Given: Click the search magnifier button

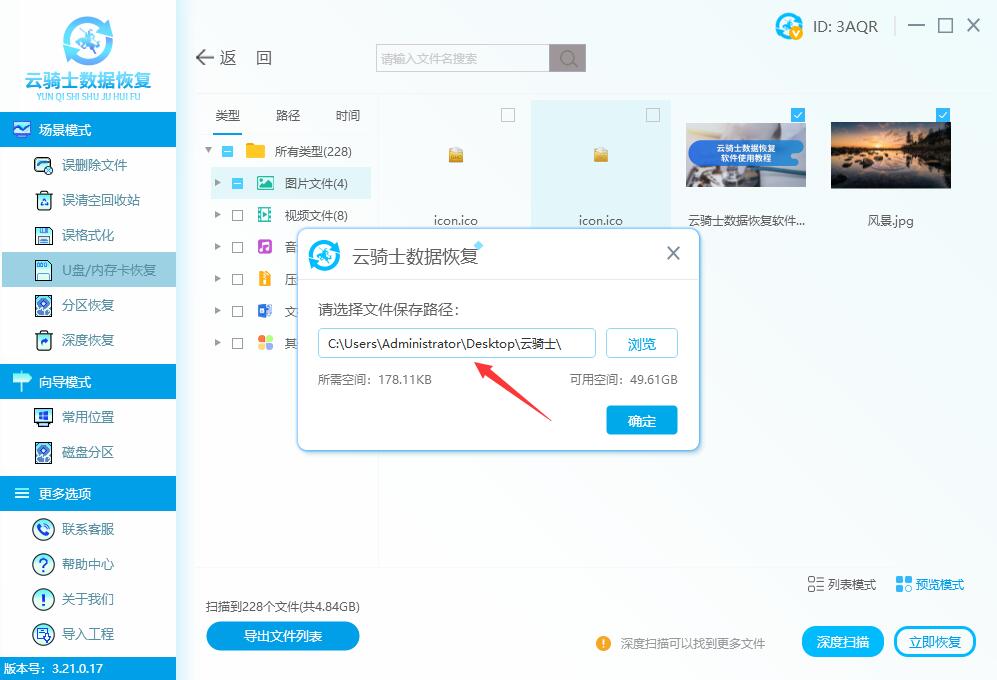Looking at the screenshot, I should coord(568,58).
